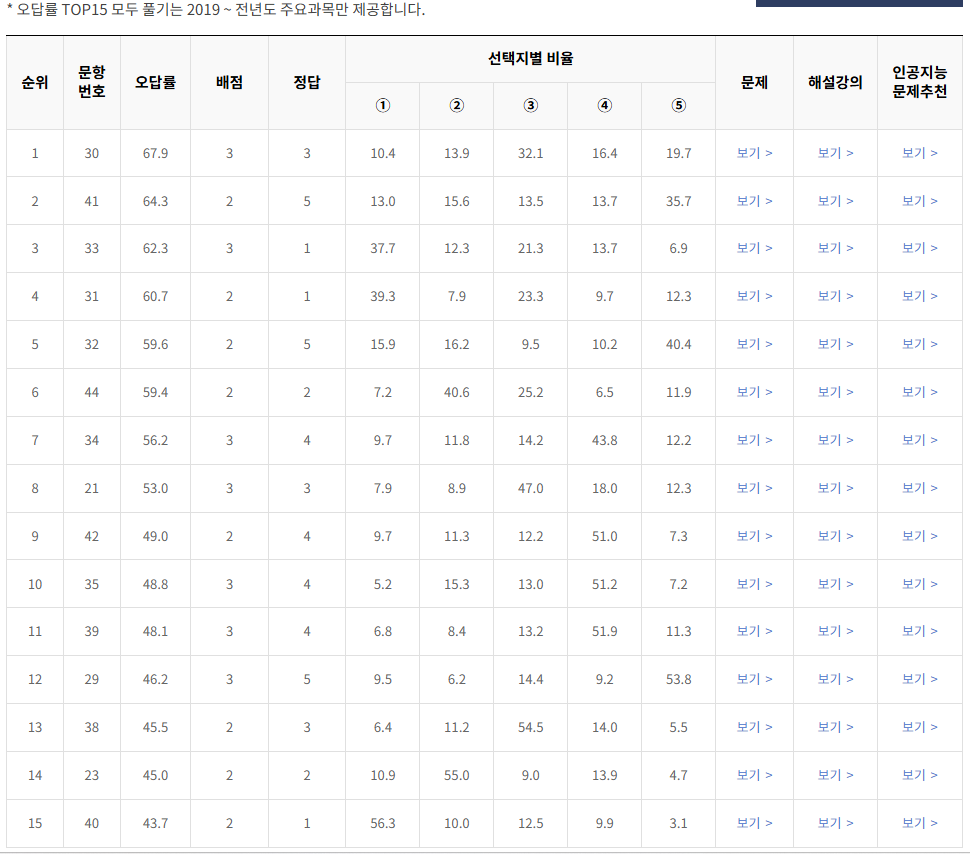
Task: Open AI problem recommendation for question 42
Action: 919,536
